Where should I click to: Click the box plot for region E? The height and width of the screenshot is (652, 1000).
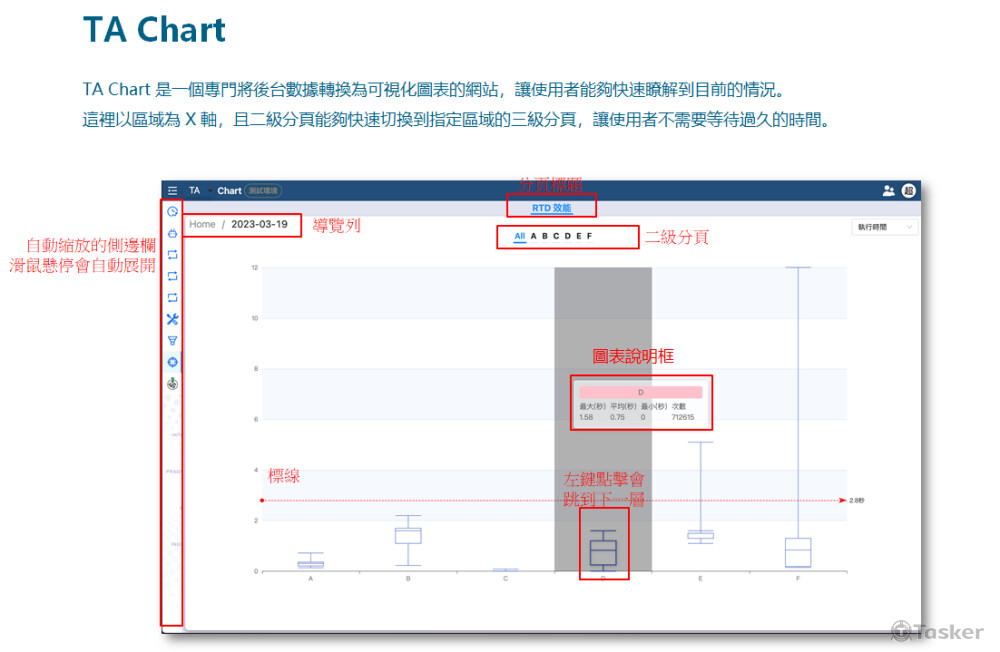tap(700, 535)
